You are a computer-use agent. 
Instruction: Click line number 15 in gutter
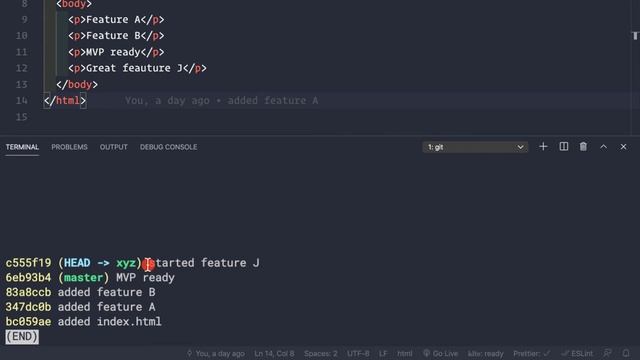tap(22, 117)
